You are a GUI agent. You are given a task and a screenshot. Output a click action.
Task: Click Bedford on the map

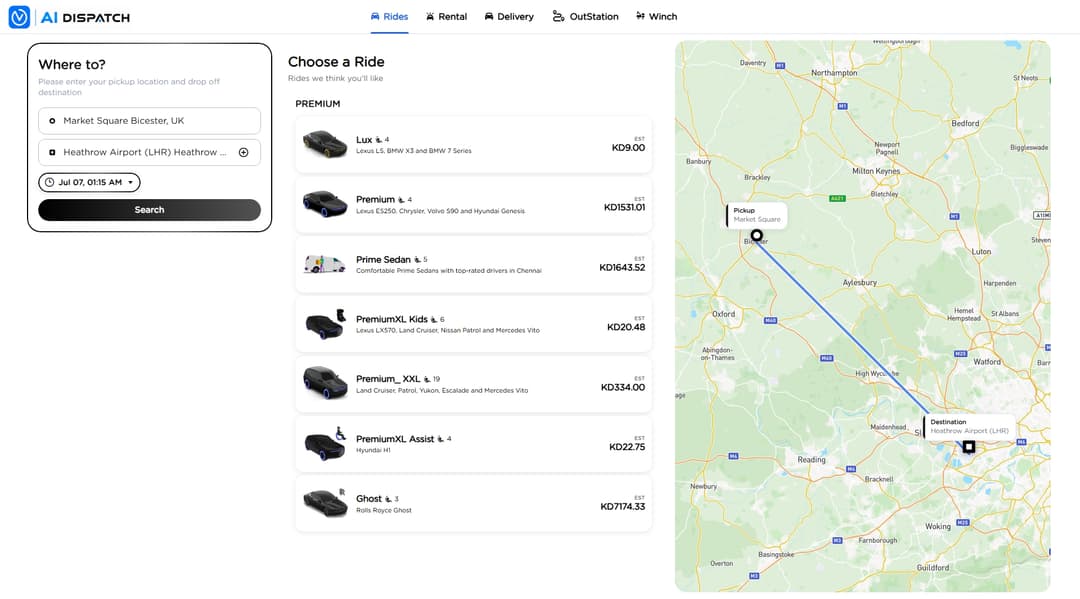[x=965, y=123]
